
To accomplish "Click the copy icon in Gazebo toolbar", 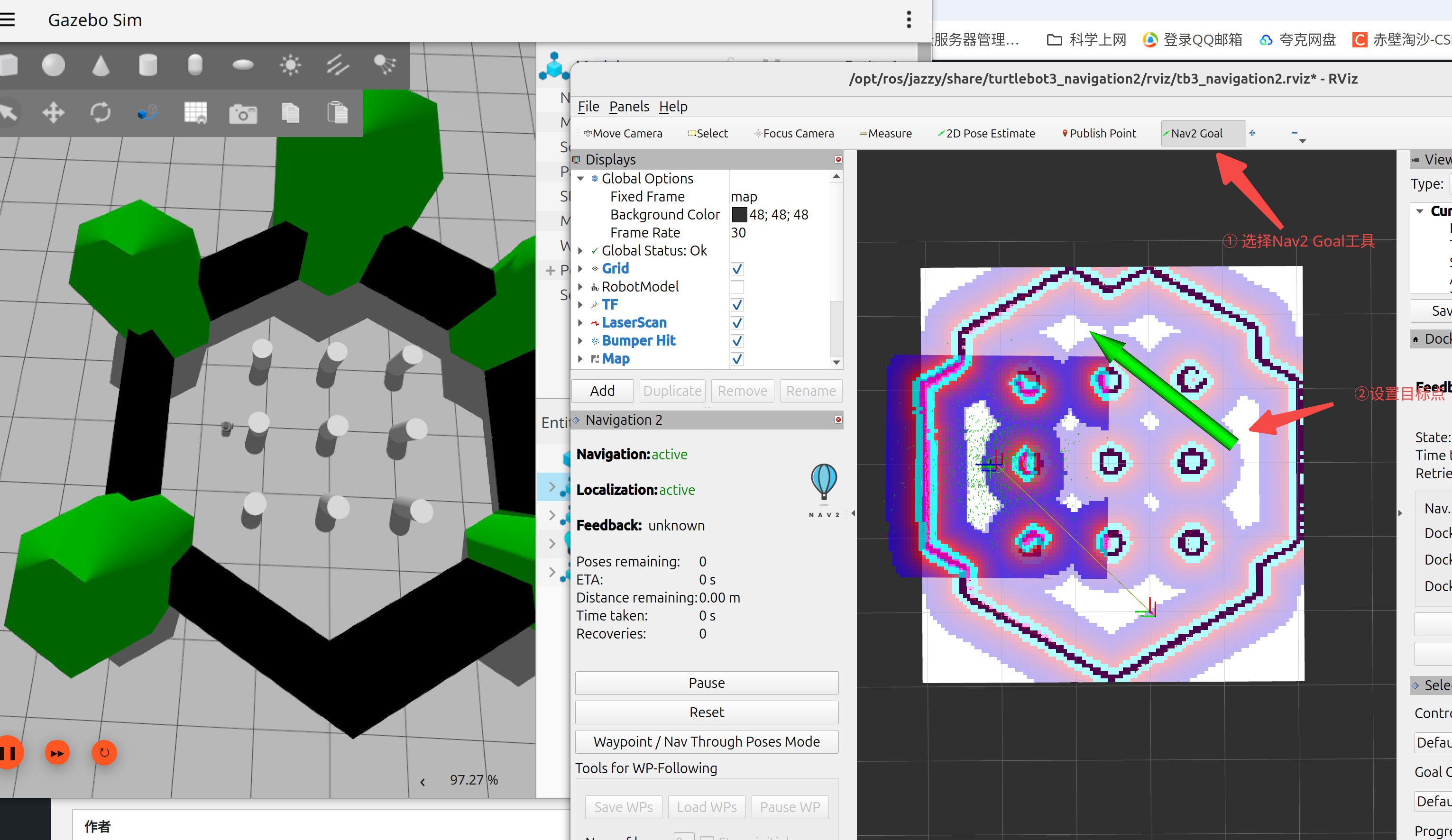I will click(290, 112).
